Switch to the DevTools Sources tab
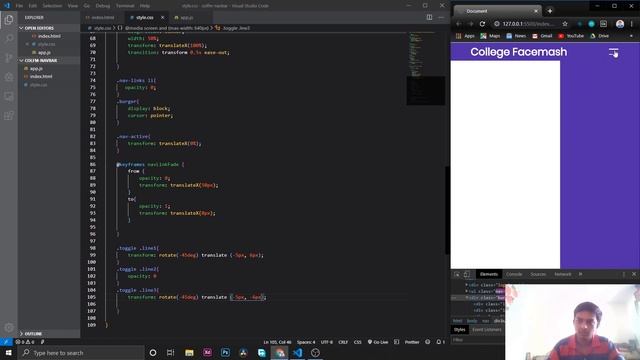The height and width of the screenshot is (360, 640). click(x=538, y=274)
